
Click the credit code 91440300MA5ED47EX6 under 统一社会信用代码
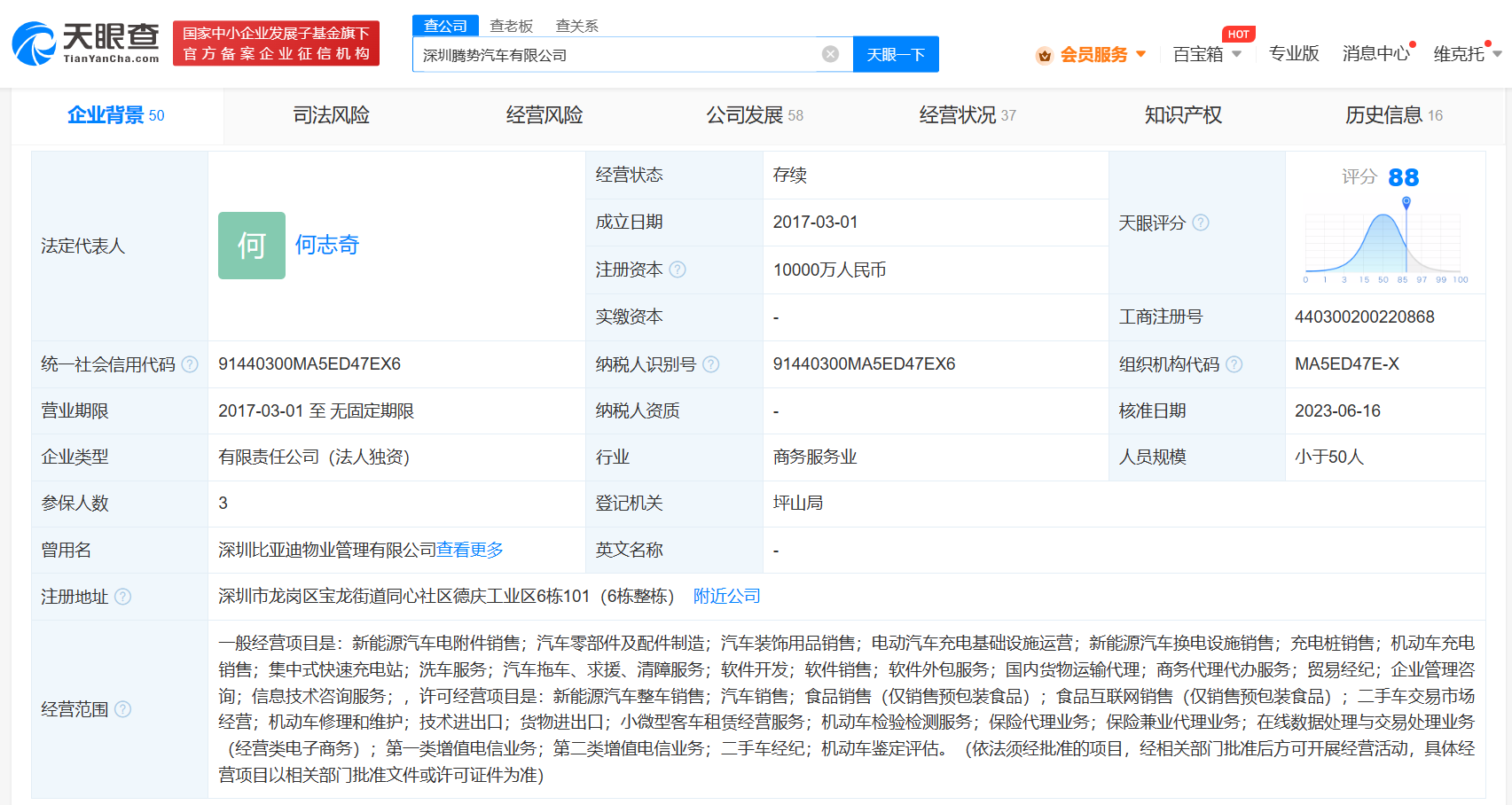pyautogui.click(x=309, y=364)
